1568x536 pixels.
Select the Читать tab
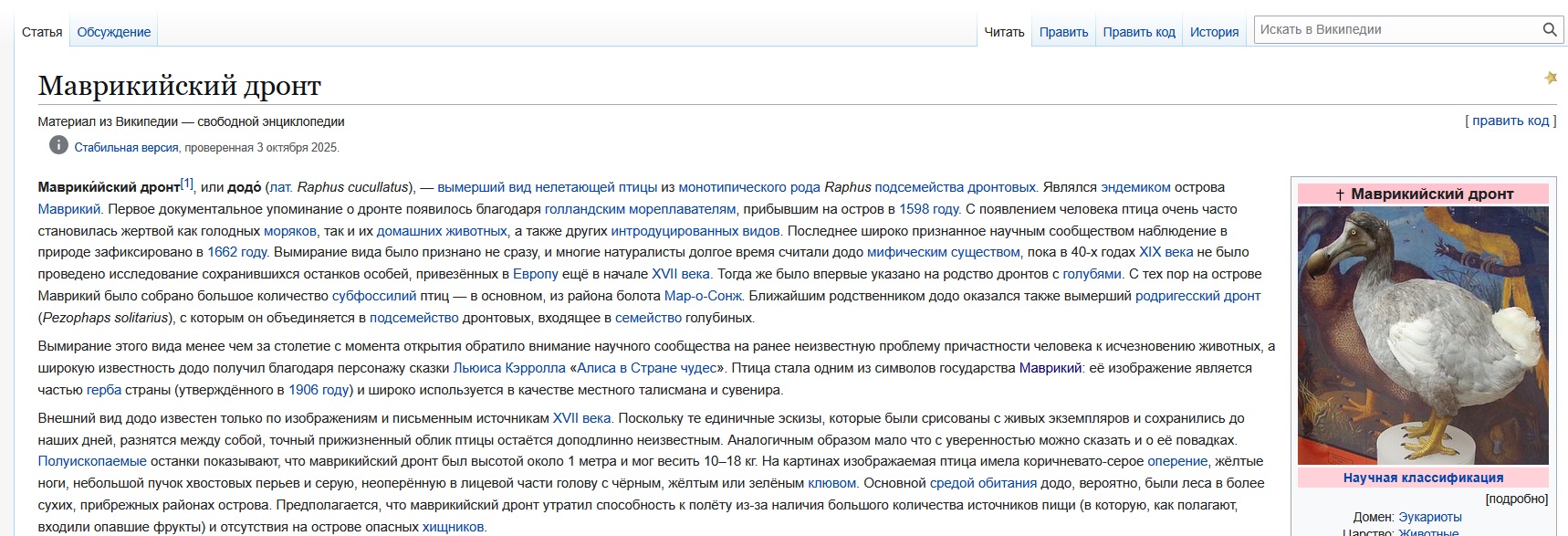[x=1004, y=32]
